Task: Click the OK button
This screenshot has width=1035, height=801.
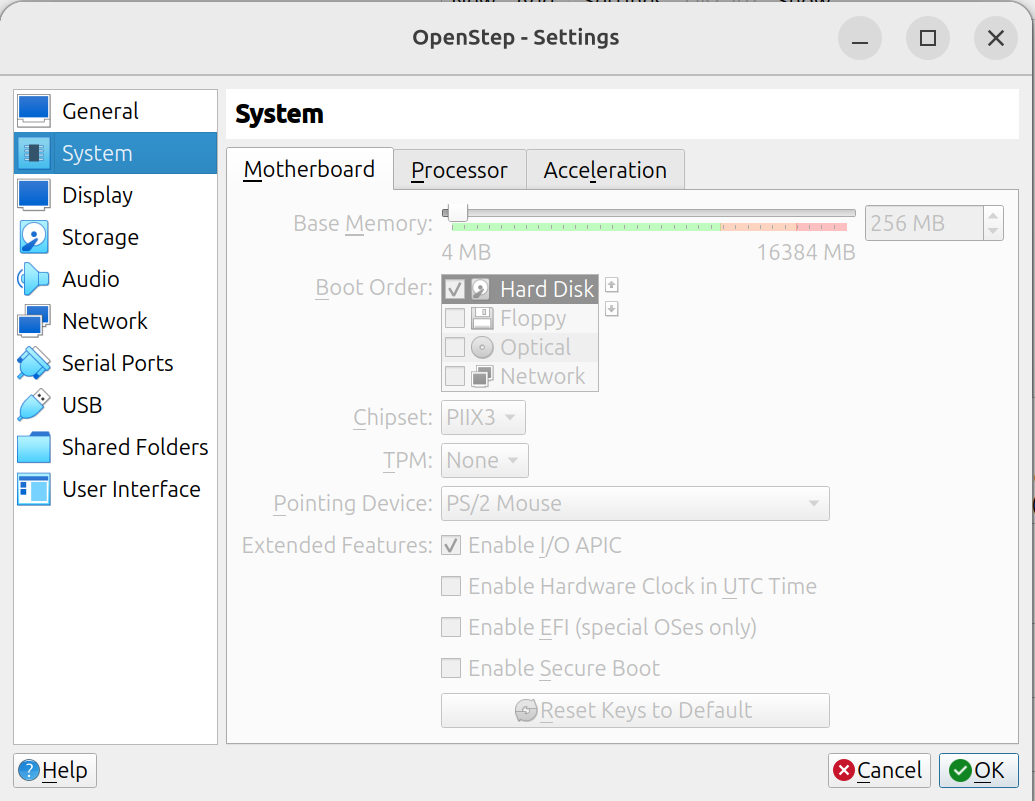Action: [978, 770]
